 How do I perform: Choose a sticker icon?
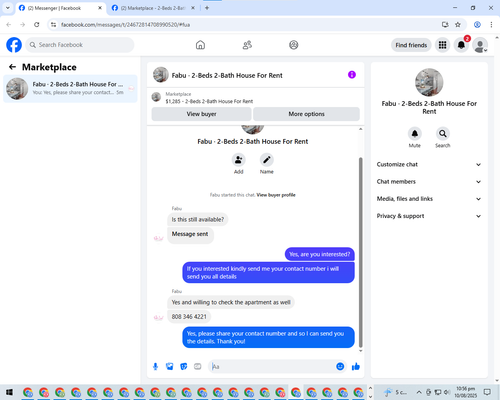click(x=184, y=367)
